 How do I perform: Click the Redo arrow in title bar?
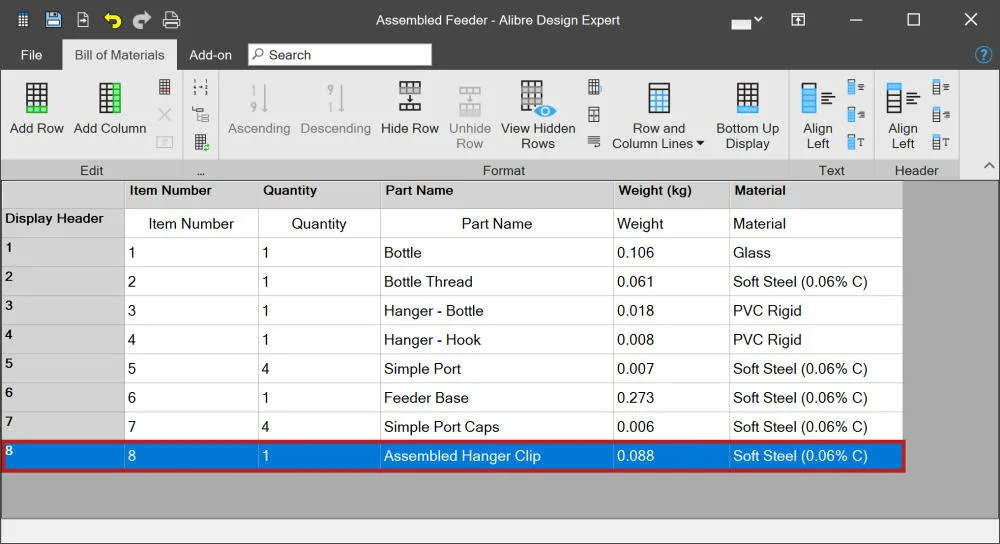pos(142,20)
